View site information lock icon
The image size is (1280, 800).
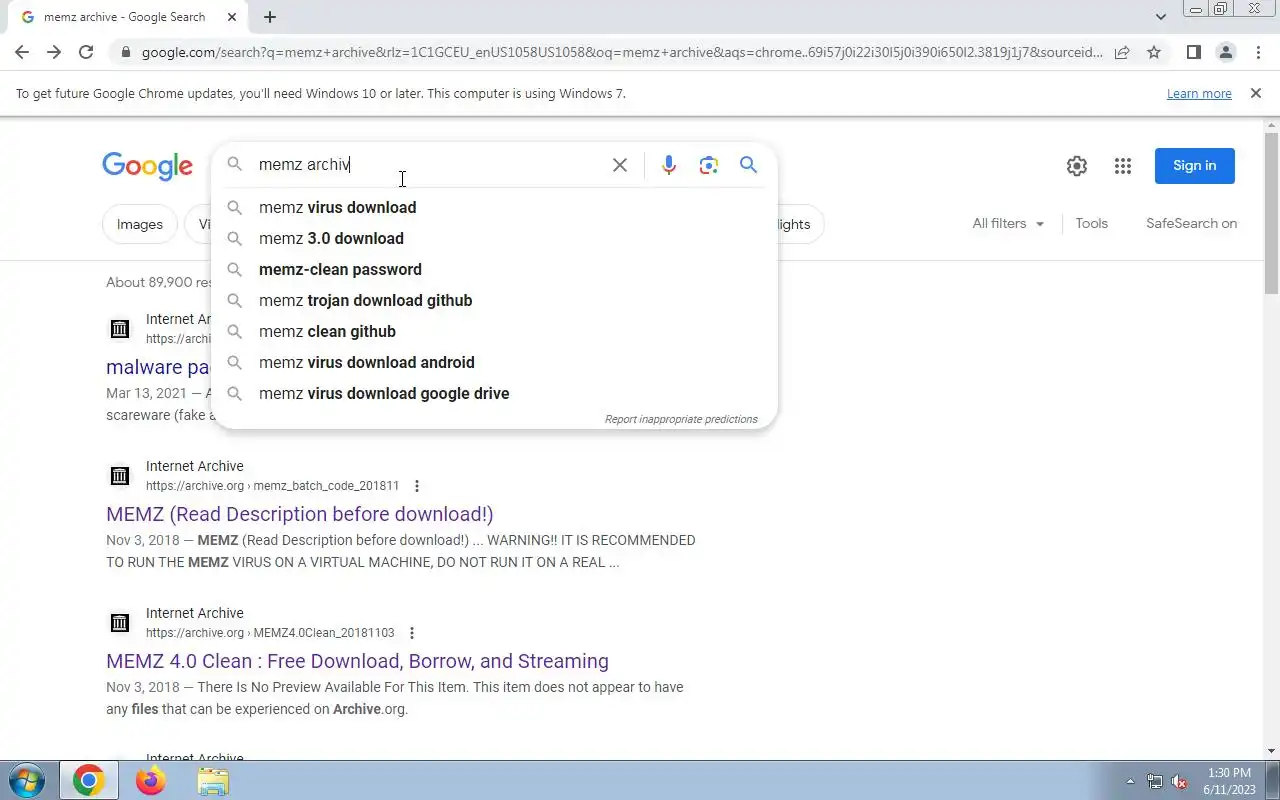[124, 52]
